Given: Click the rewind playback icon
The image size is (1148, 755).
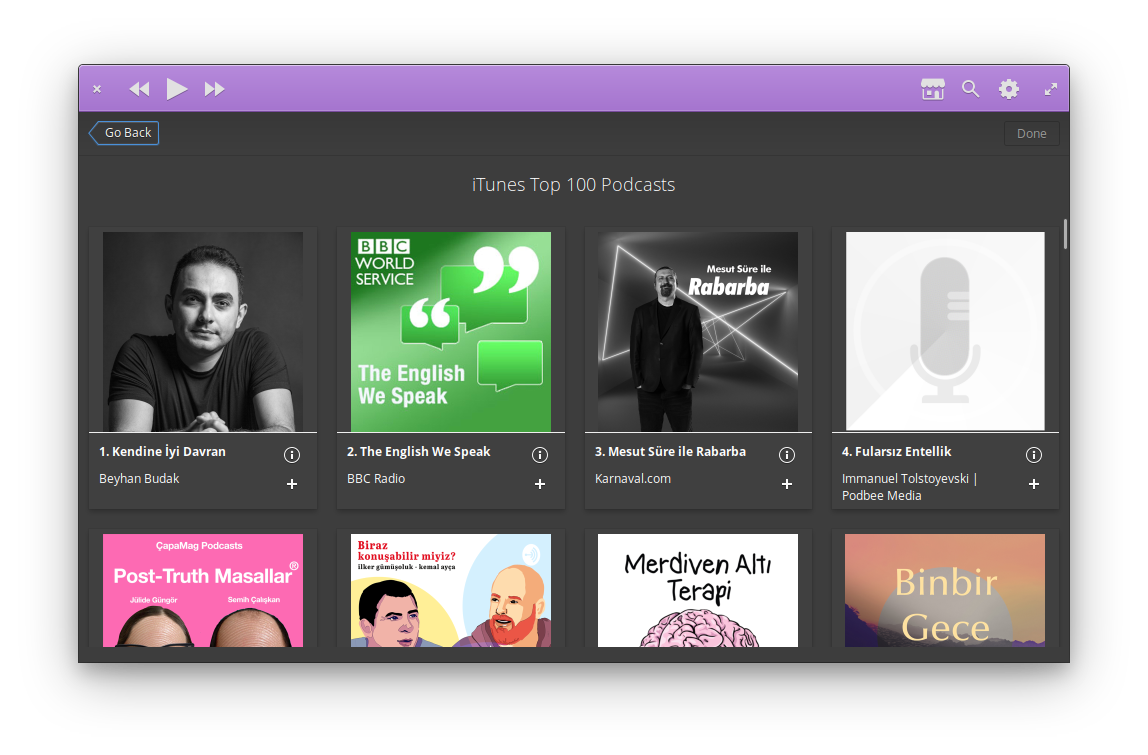Looking at the screenshot, I should 139,89.
